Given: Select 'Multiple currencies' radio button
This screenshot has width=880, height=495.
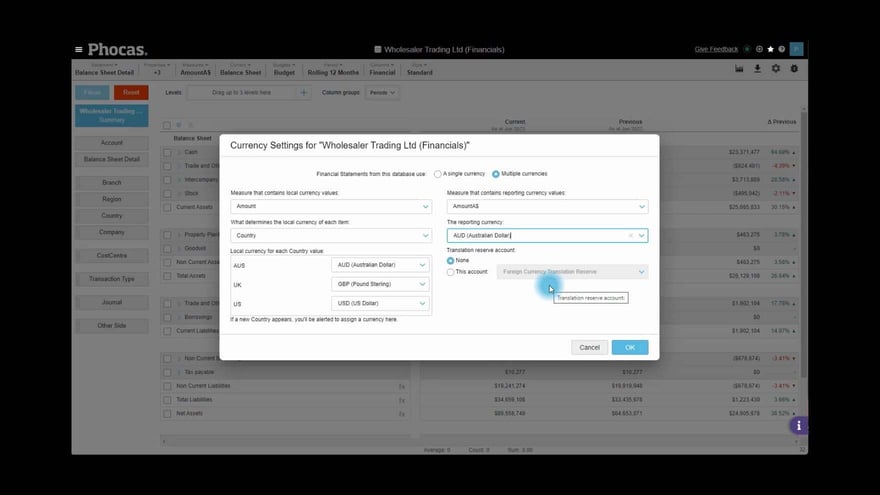Looking at the screenshot, I should coord(496,174).
